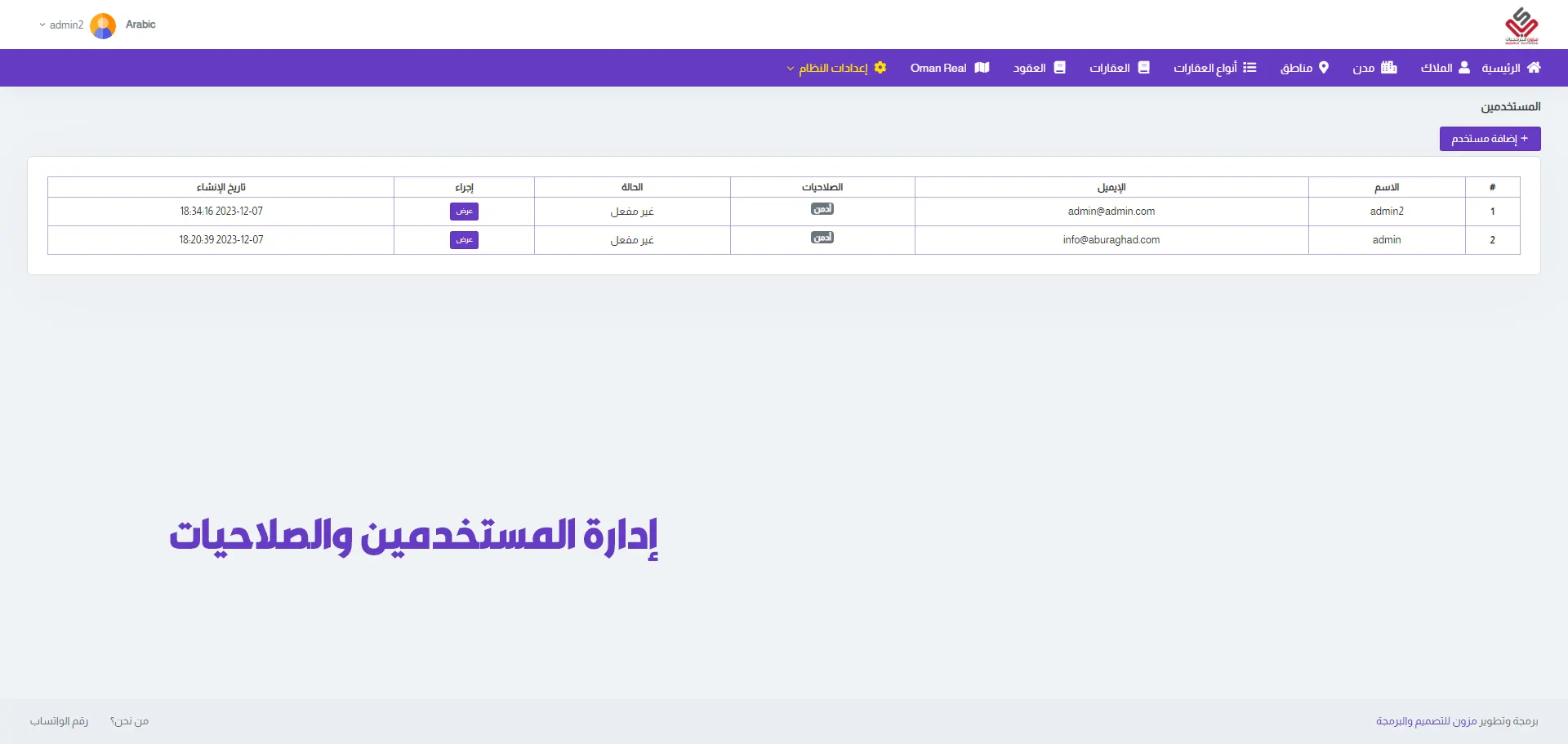Click the gear icon for إعدادات النظام
This screenshot has height=744, width=1568.
tap(880, 68)
